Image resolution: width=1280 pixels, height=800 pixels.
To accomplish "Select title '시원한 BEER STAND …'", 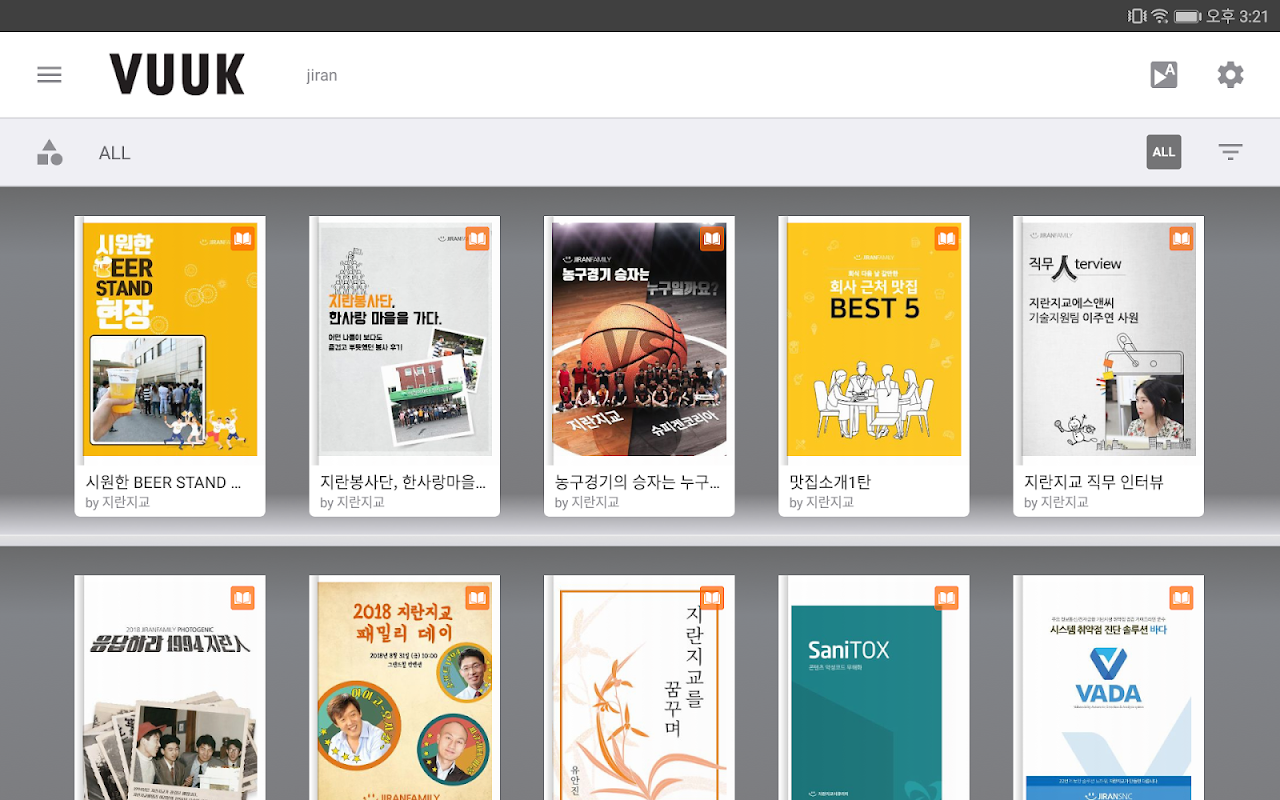I will pyautogui.click(x=163, y=482).
